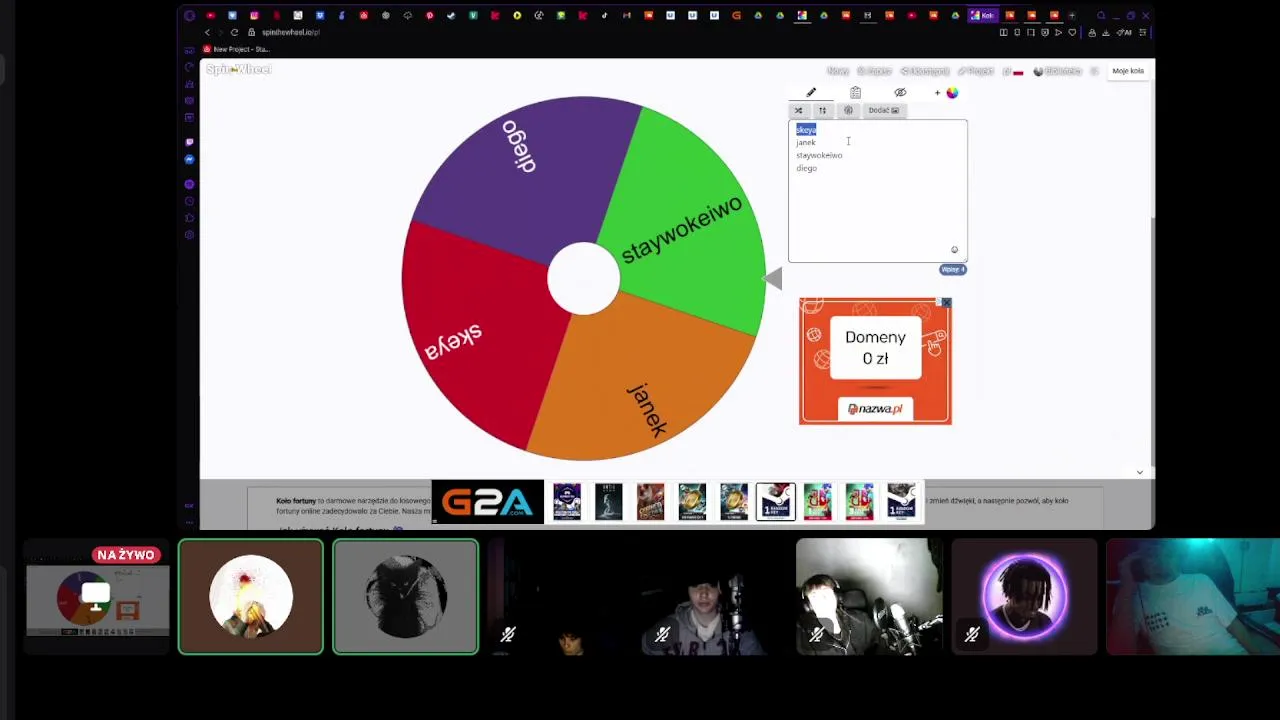The height and width of the screenshot is (720, 1280).
Task: Open the emoji picker in the textbox
Action: pos(954,250)
